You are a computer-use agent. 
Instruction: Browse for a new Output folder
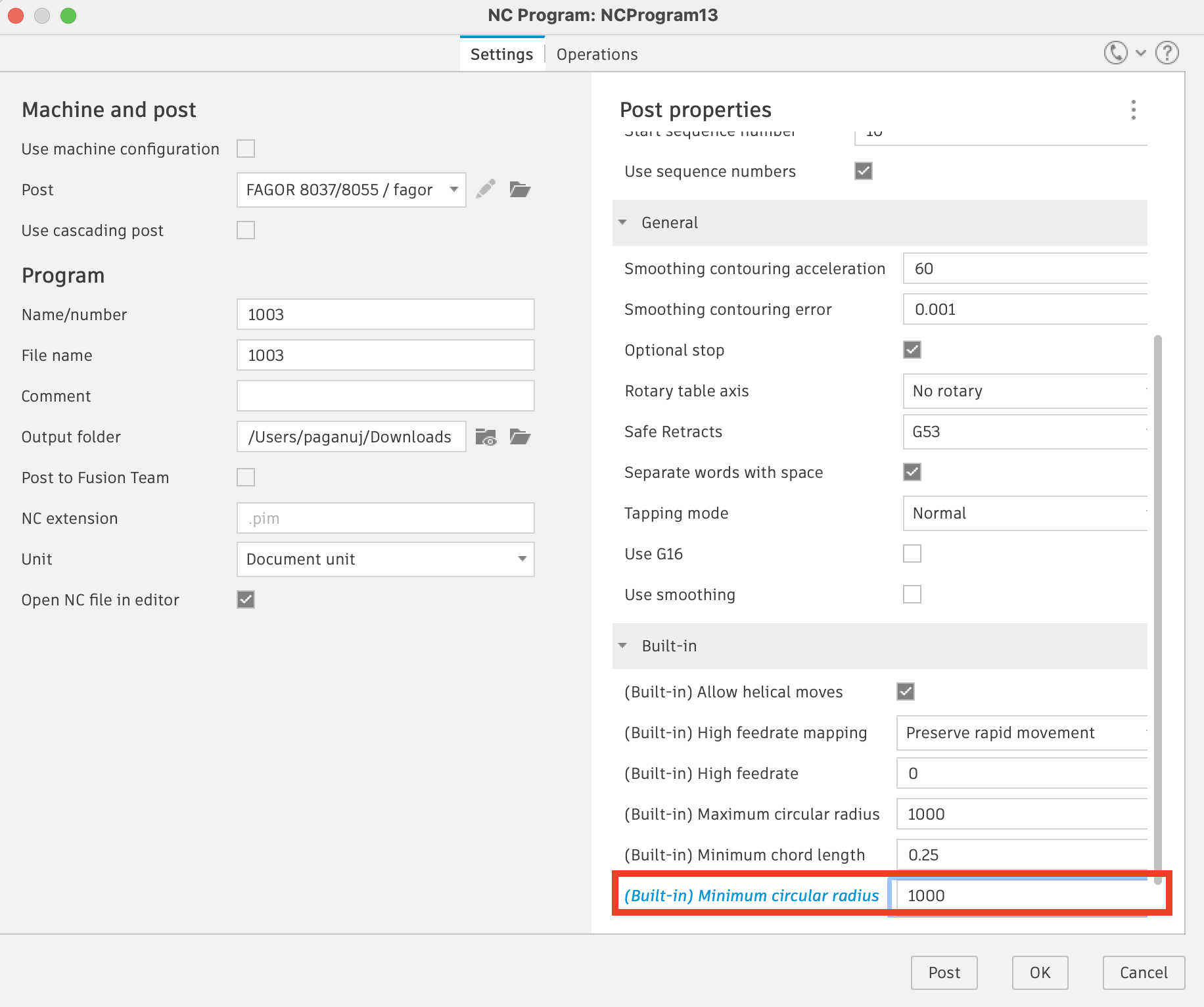point(520,436)
